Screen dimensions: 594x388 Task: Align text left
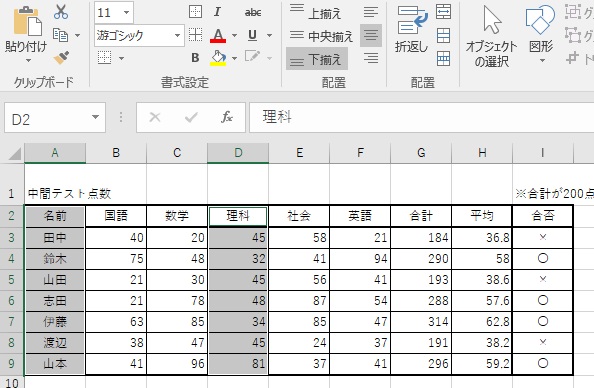[371, 13]
